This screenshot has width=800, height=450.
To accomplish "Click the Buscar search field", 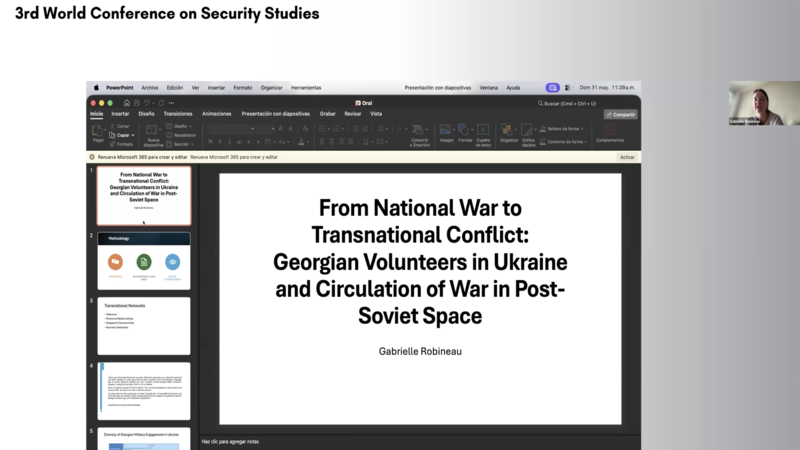I will [x=567, y=104].
